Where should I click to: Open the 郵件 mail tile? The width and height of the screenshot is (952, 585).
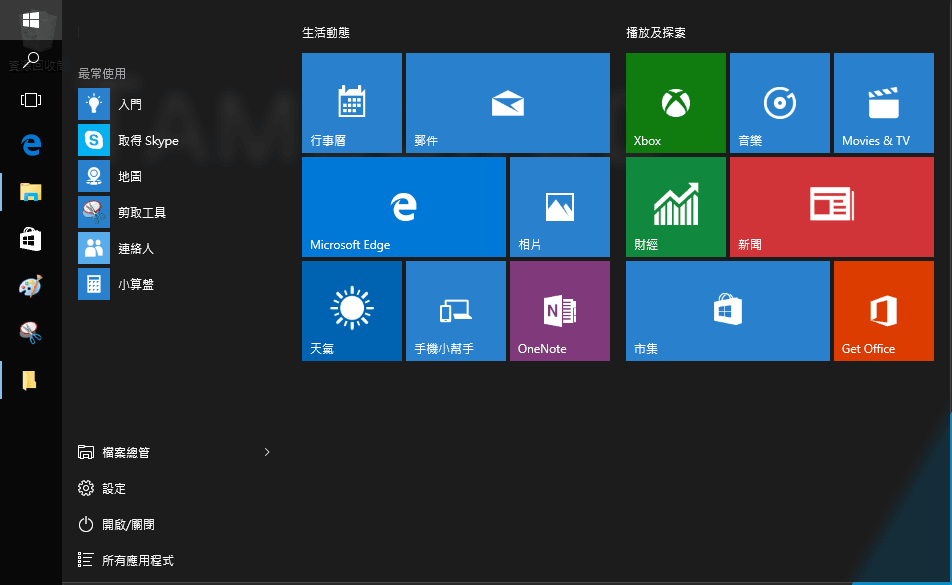pos(508,103)
